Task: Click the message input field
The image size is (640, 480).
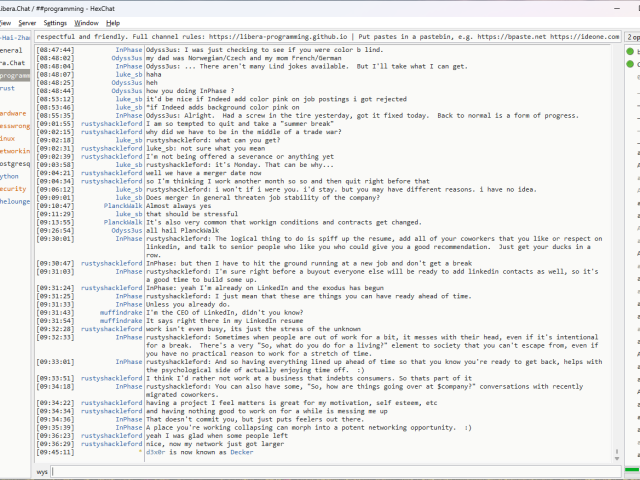Action: click(330, 470)
